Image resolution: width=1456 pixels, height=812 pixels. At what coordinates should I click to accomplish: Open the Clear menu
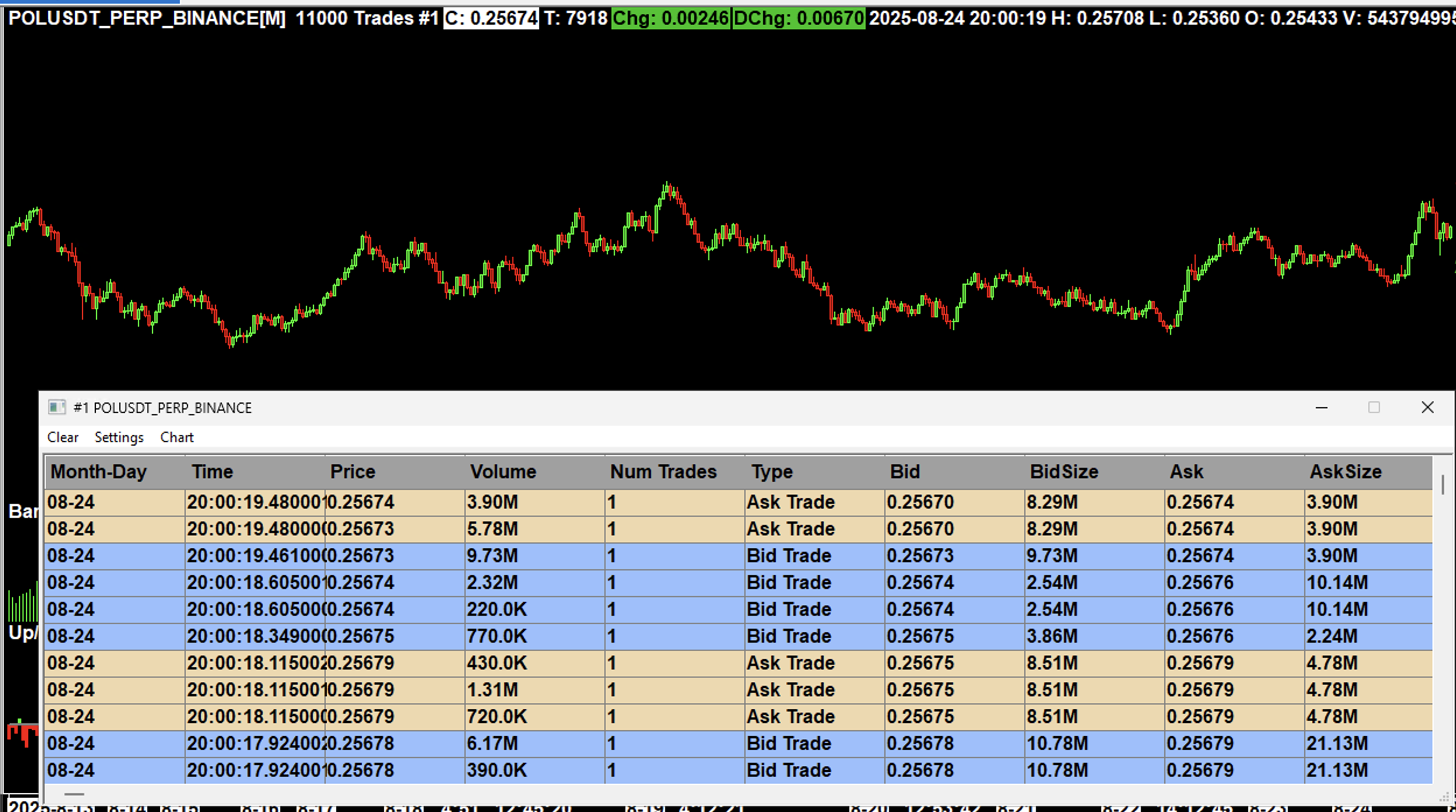(62, 437)
